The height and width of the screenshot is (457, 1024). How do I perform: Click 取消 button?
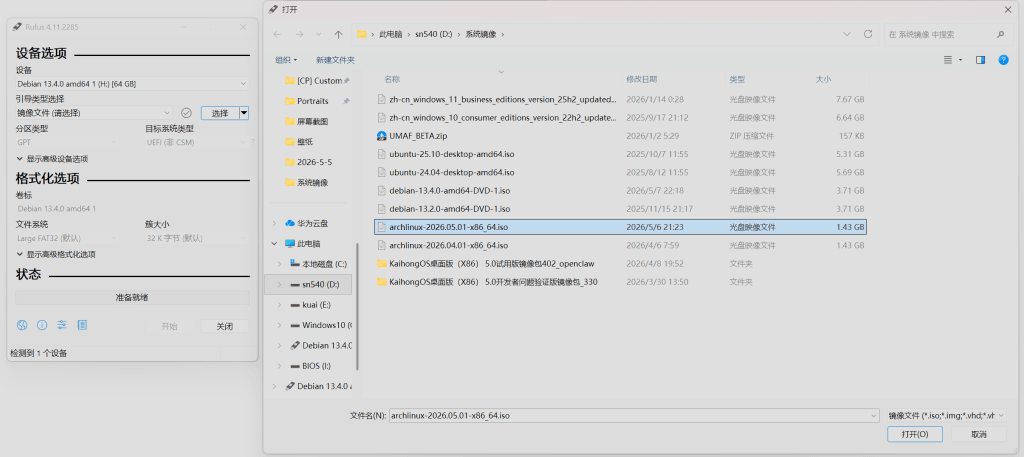click(x=978, y=434)
